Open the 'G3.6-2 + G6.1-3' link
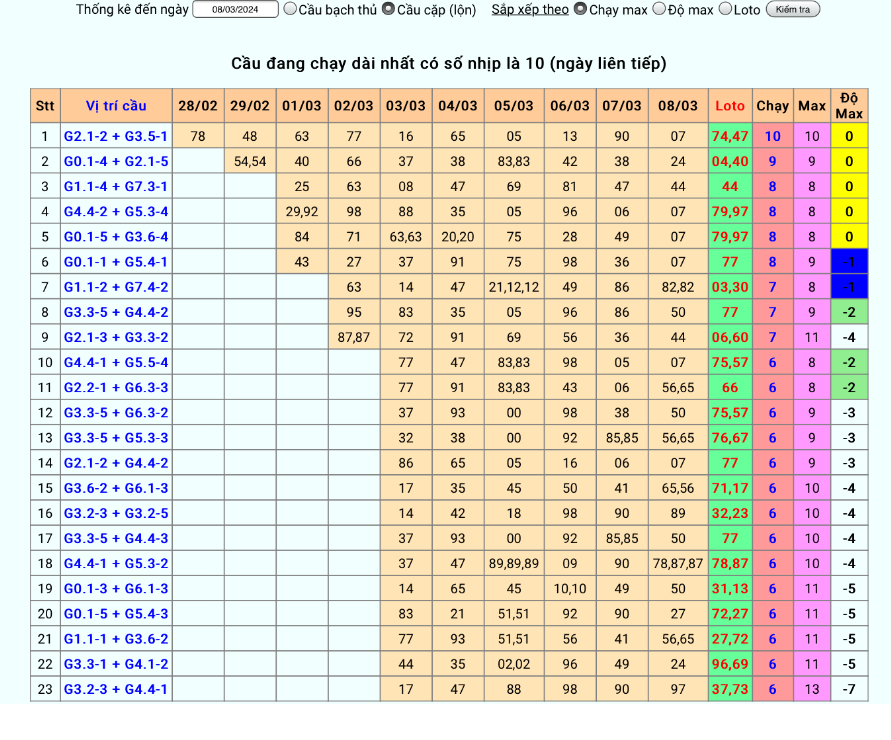 116,488
